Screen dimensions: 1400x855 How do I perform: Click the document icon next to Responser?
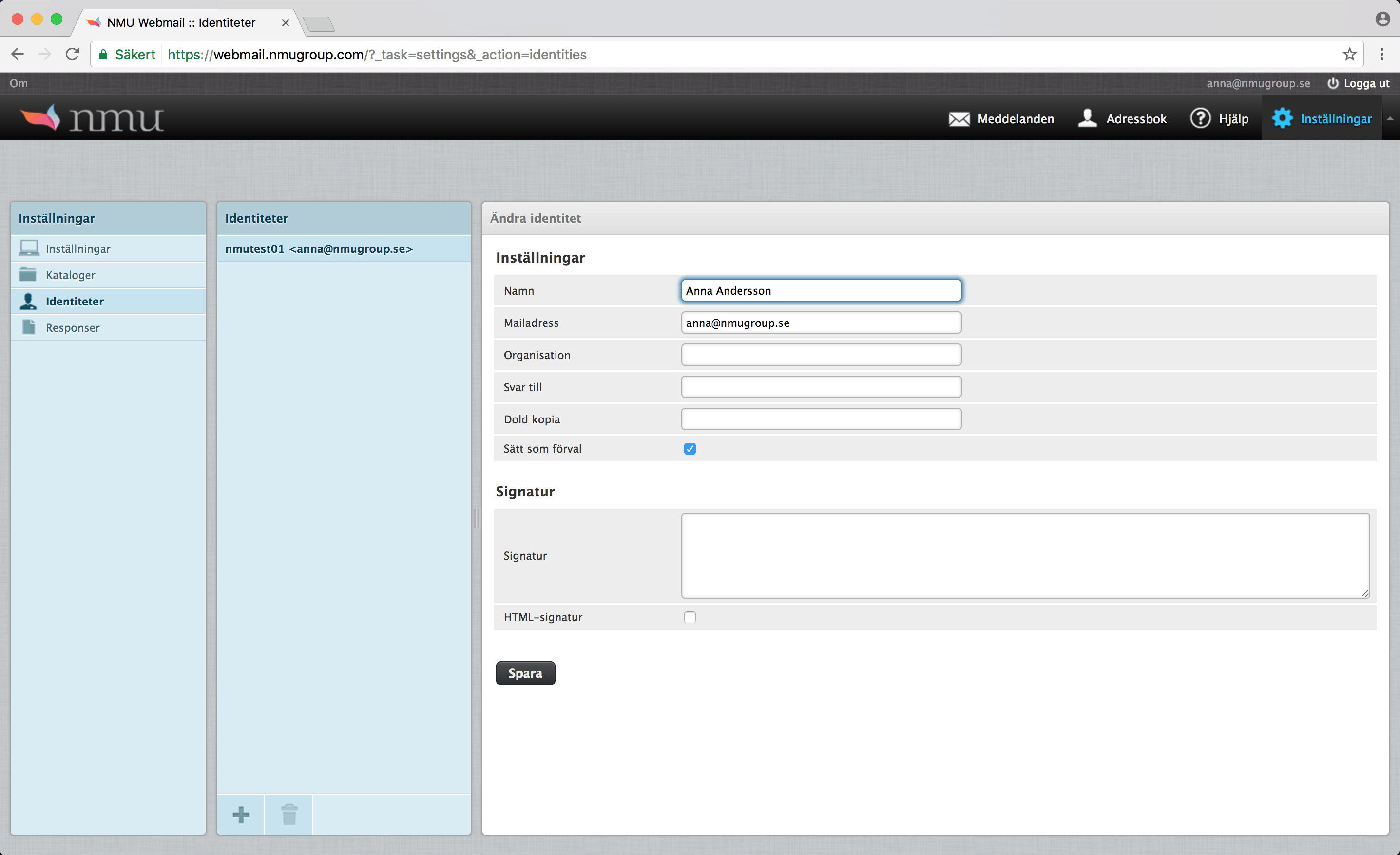[x=28, y=327]
